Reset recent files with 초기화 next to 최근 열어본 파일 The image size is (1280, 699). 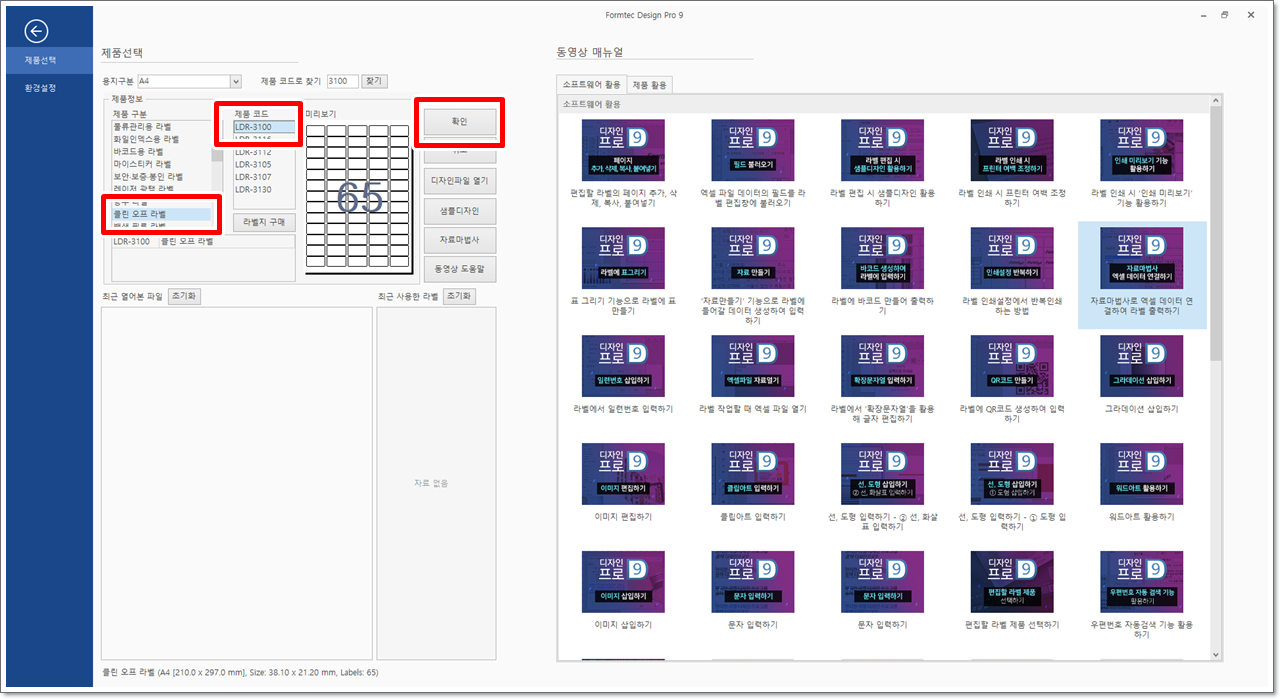pos(184,296)
